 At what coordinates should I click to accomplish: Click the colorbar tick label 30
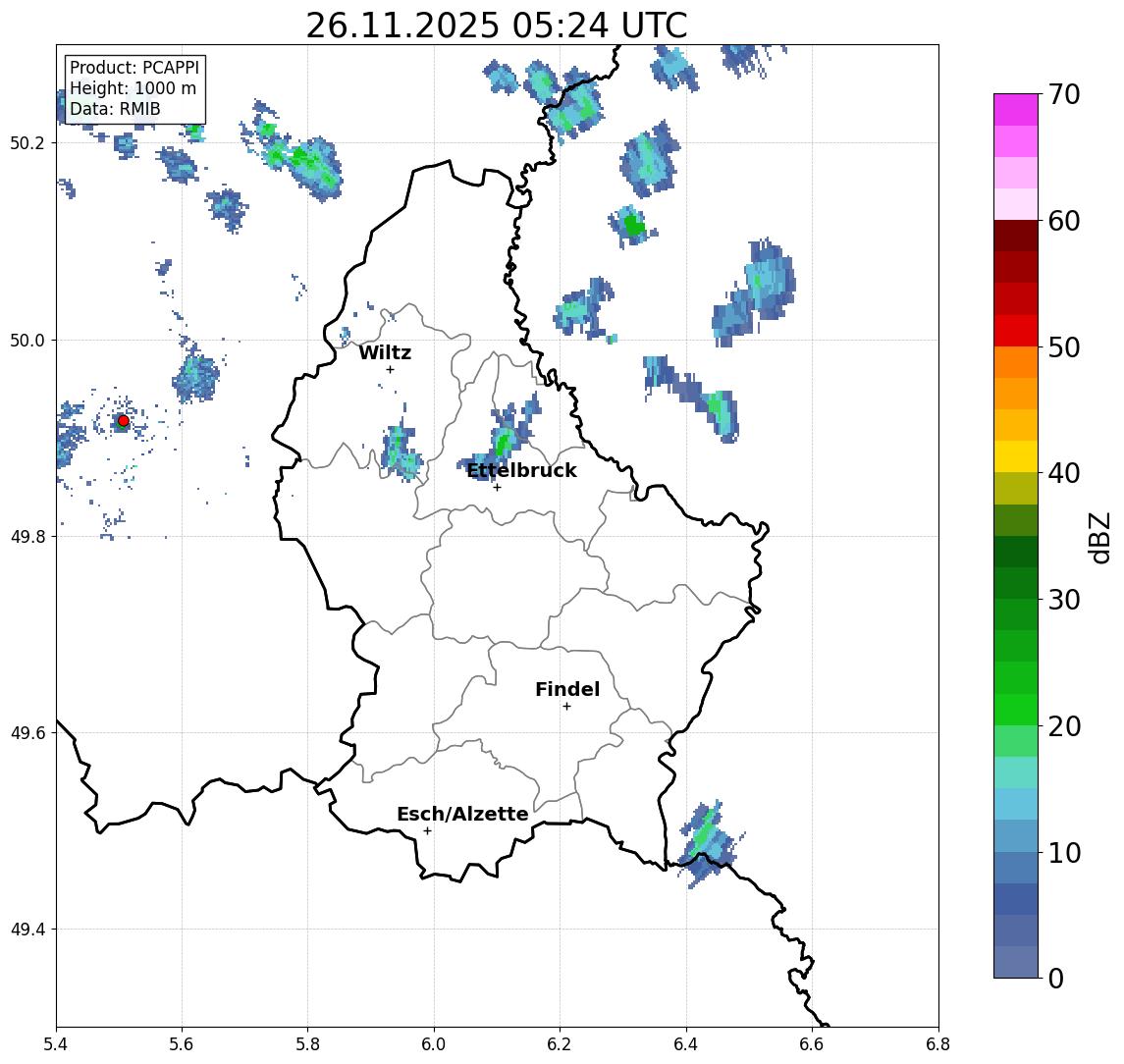(1064, 600)
